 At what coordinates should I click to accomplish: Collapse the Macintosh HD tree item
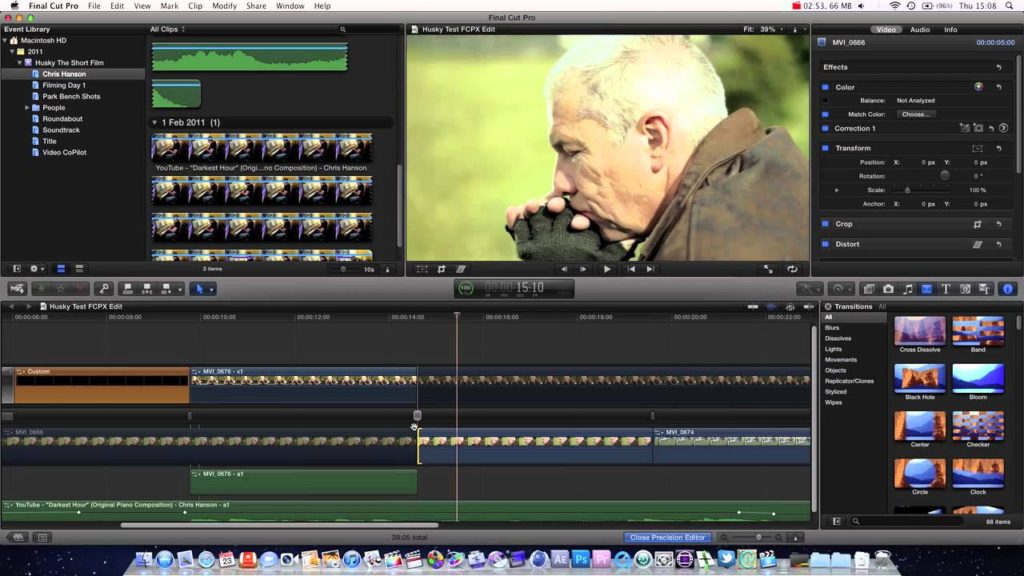[5, 40]
